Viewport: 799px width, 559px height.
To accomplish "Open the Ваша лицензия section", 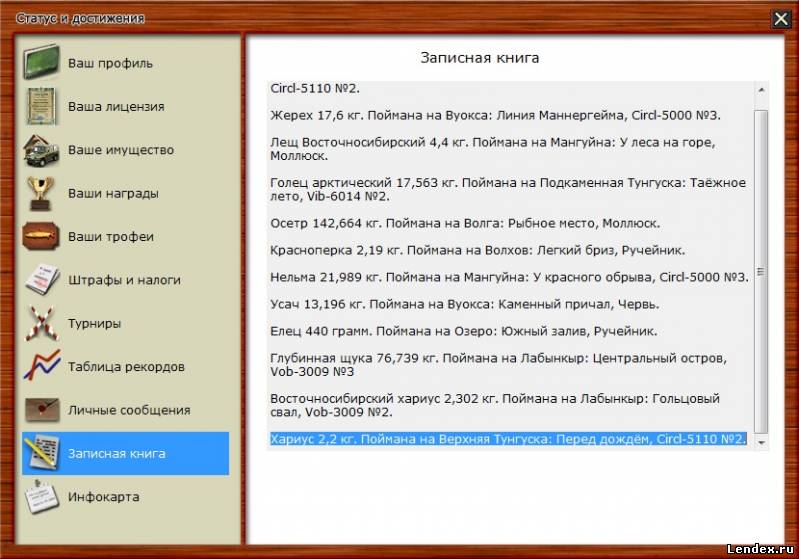I will click(116, 106).
